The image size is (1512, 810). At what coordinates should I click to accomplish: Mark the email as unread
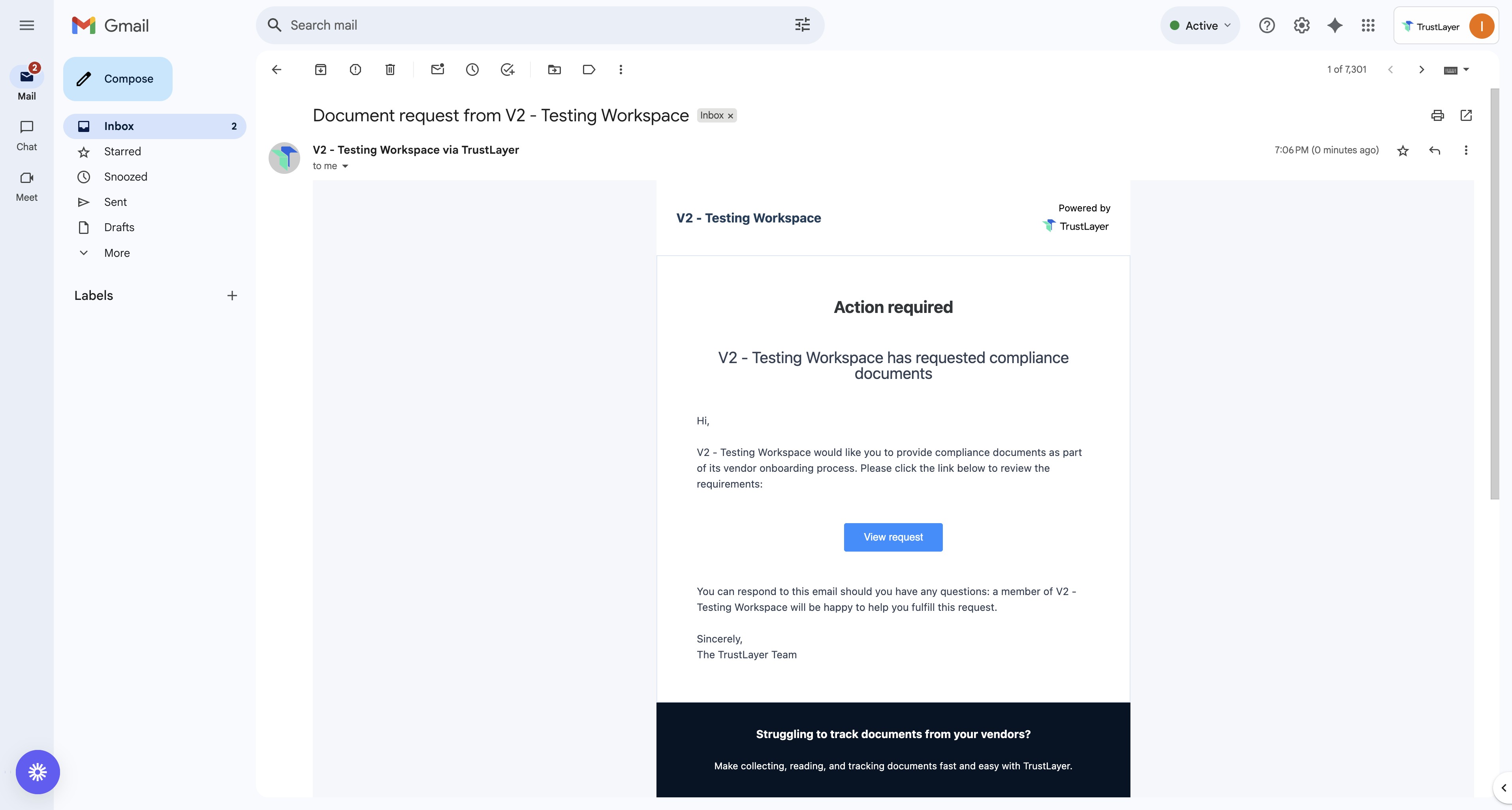(437, 70)
